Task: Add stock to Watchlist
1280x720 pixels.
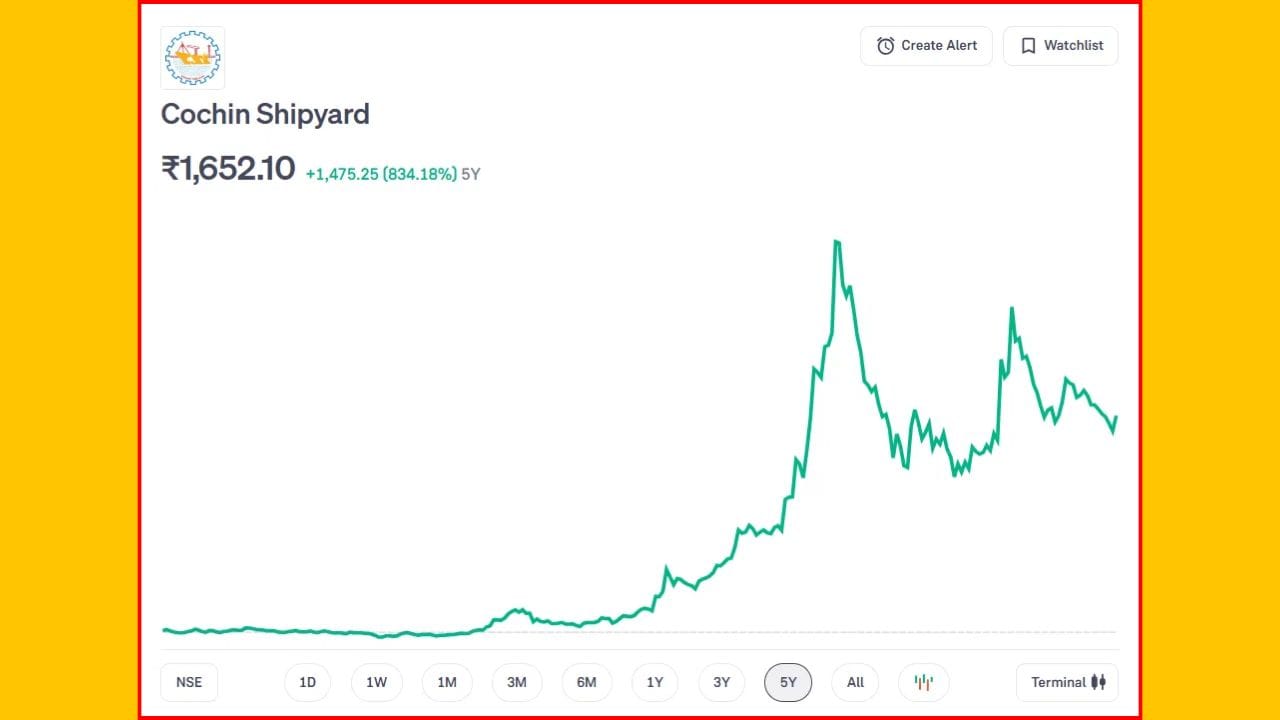Action: [1061, 46]
